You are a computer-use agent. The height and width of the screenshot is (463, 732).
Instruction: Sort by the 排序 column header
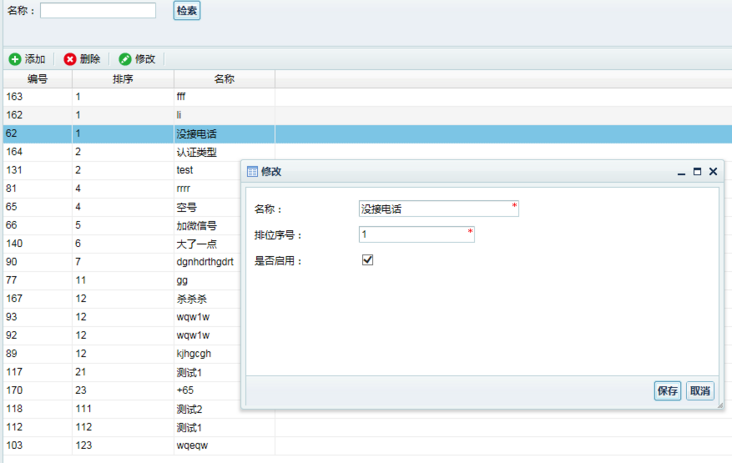coord(123,79)
